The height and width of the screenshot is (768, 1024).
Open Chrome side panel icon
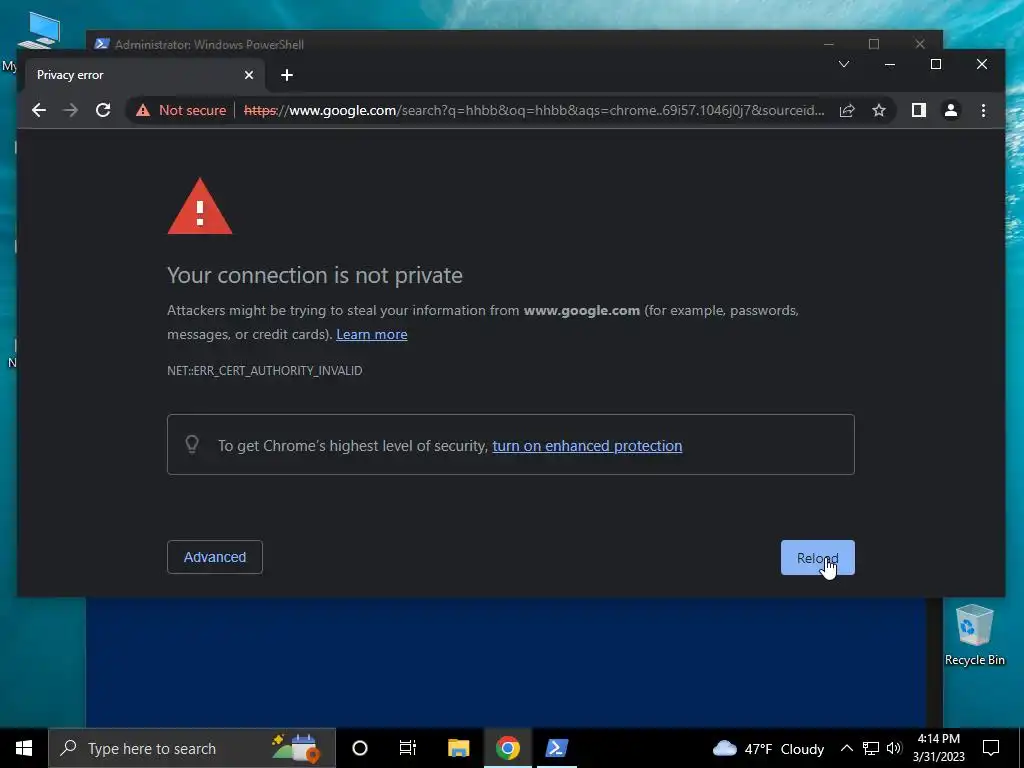(919, 110)
